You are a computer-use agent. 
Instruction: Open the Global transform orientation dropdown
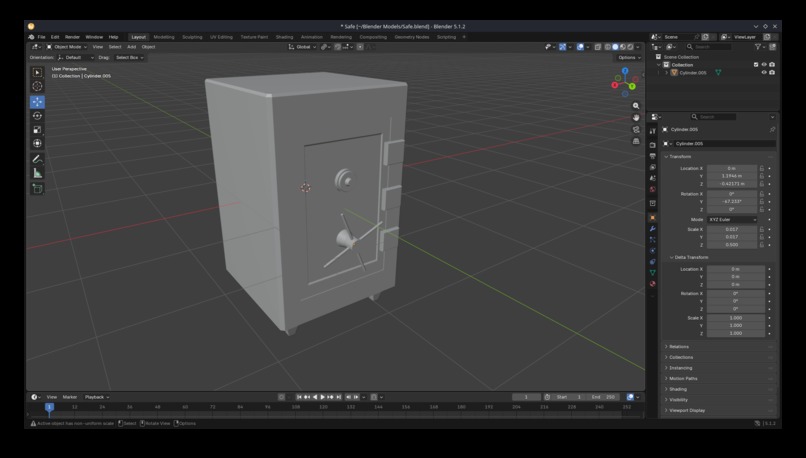[302, 47]
